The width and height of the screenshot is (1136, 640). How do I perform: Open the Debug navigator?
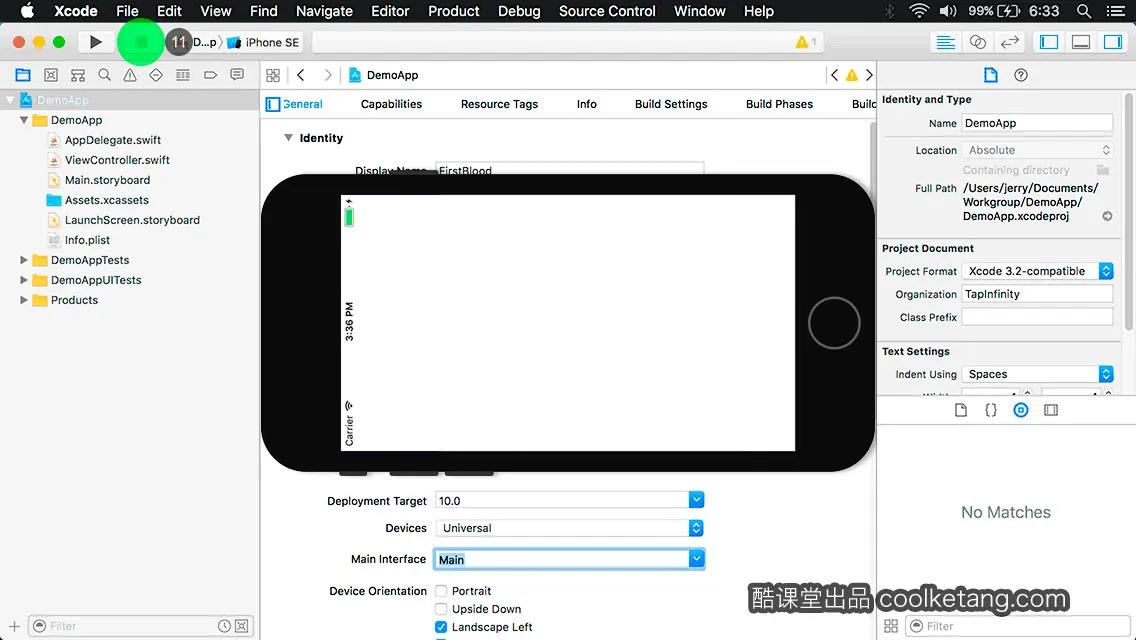[183, 75]
